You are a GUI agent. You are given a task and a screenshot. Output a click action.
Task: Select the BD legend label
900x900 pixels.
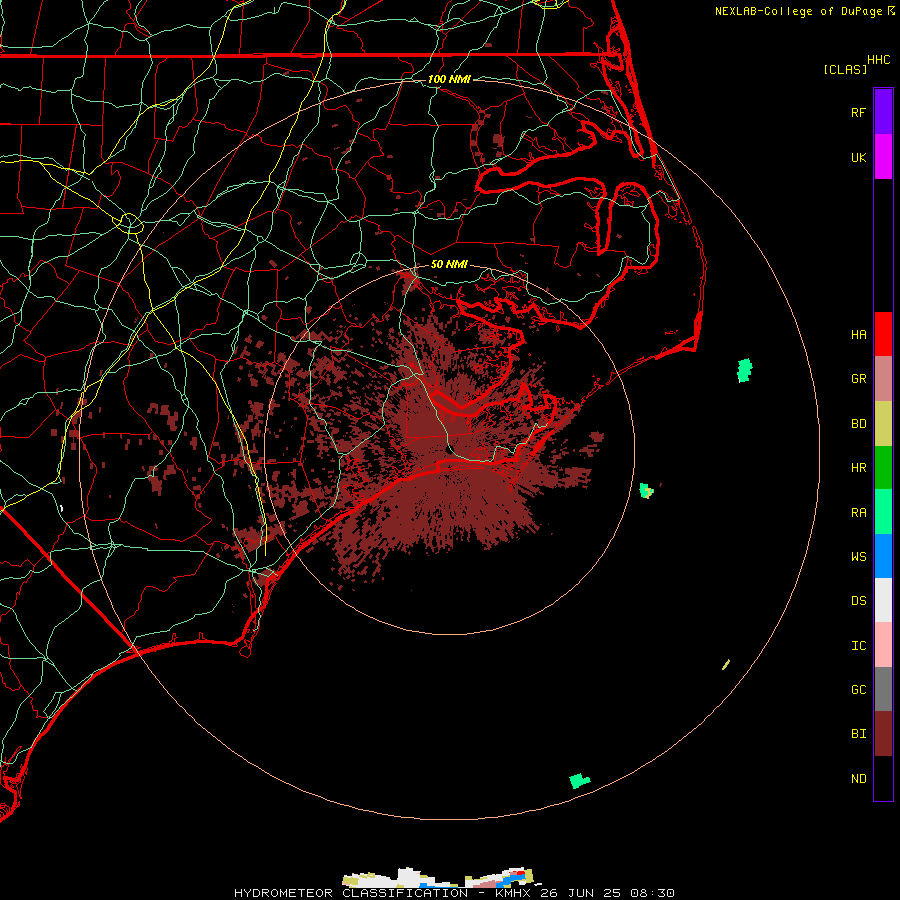(x=858, y=424)
